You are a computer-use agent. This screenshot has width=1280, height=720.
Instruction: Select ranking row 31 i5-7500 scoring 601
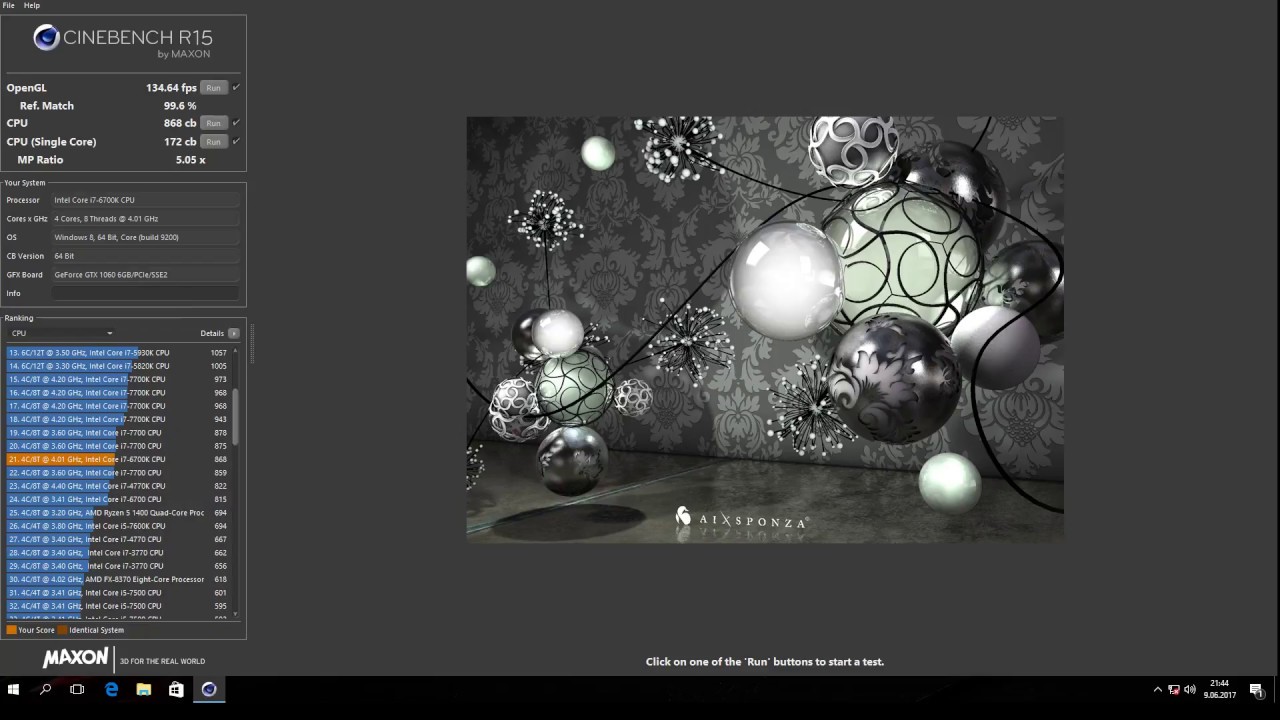click(118, 593)
